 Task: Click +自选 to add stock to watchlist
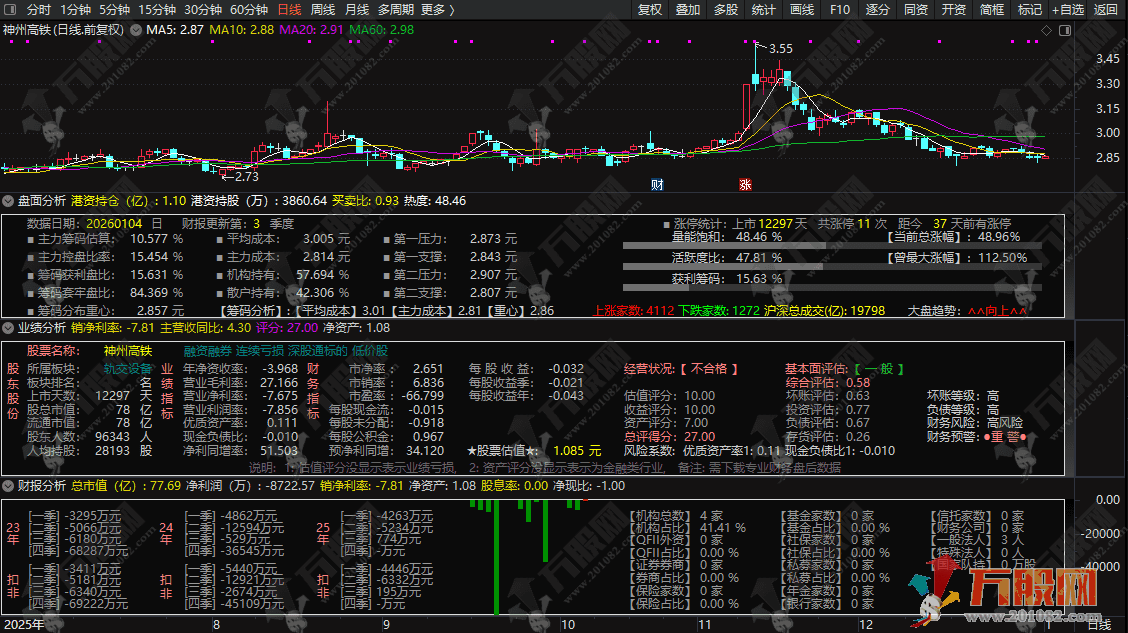click(x=1068, y=10)
